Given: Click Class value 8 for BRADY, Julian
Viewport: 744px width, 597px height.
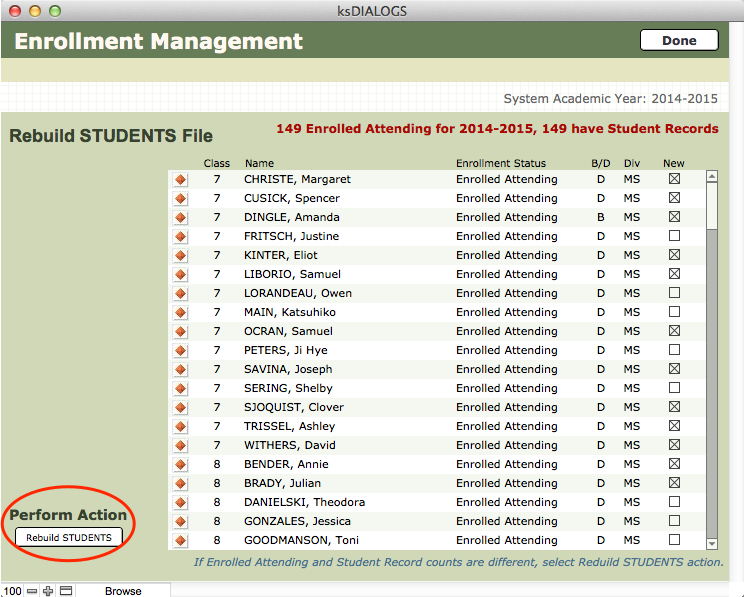Looking at the screenshot, I should [217, 483].
